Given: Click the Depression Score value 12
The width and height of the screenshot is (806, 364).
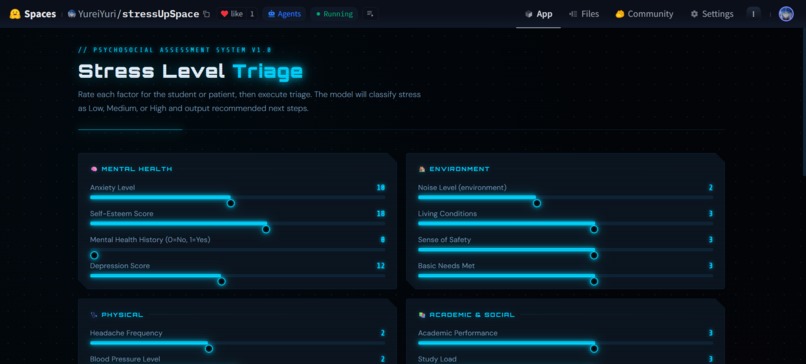Looking at the screenshot, I should click(x=380, y=266).
